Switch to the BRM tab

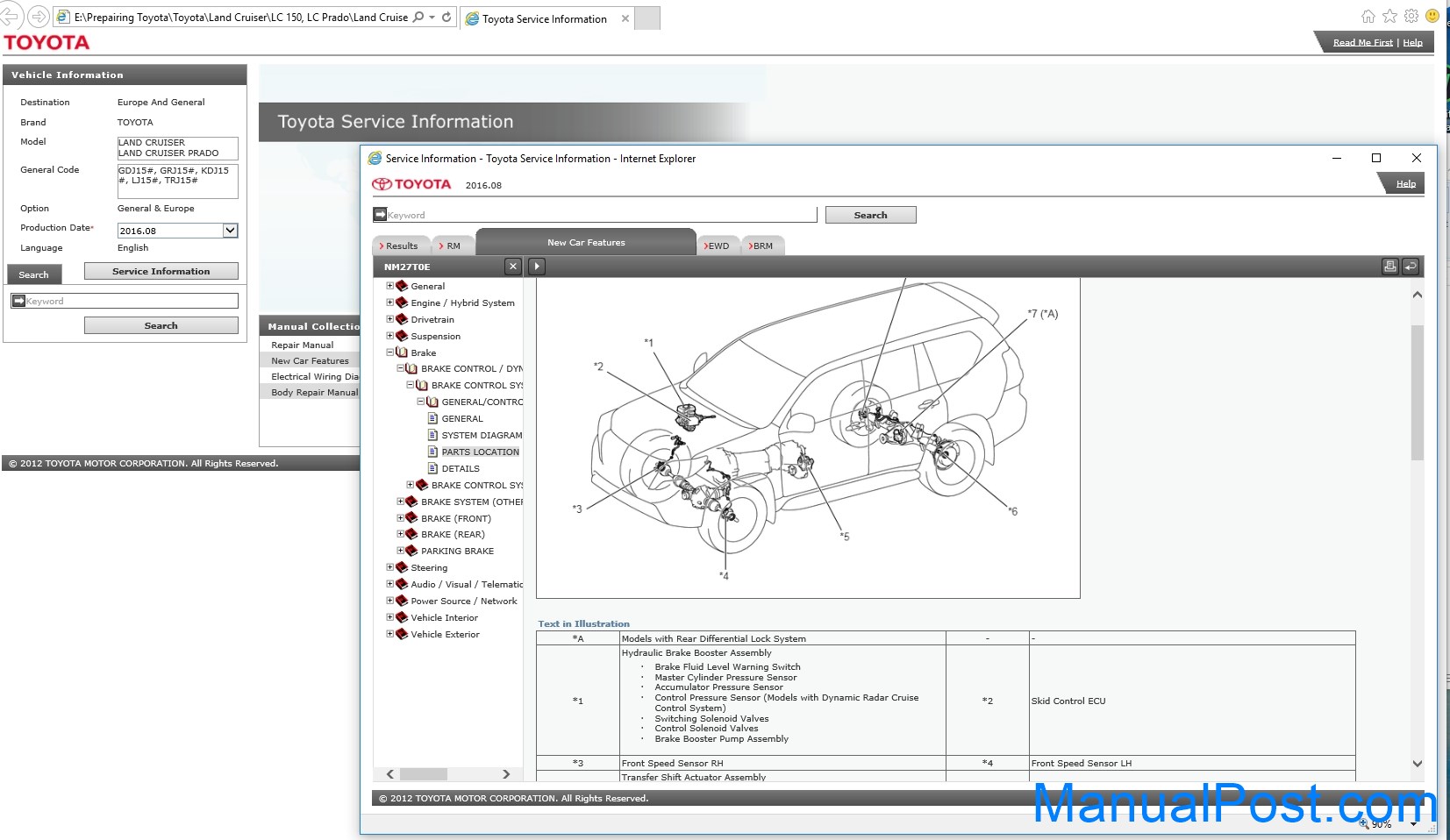(x=762, y=246)
